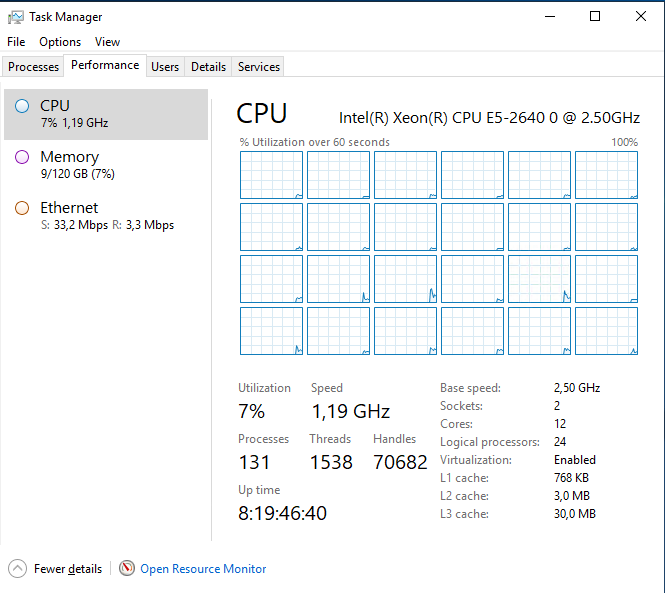The width and height of the screenshot is (665, 593).
Task: Open the File menu
Action: coord(16,42)
